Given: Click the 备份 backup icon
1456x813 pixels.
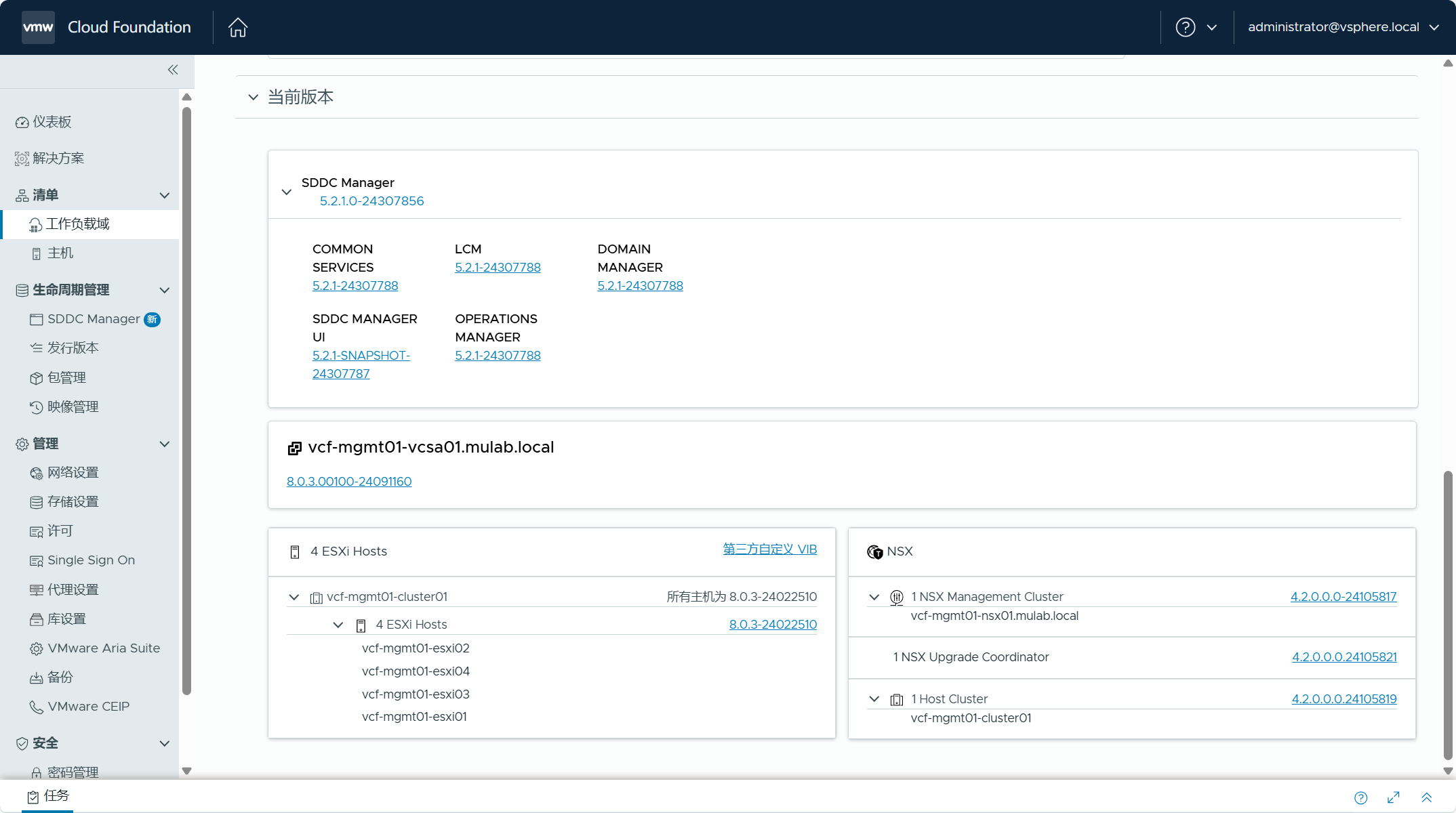Looking at the screenshot, I should coord(37,678).
